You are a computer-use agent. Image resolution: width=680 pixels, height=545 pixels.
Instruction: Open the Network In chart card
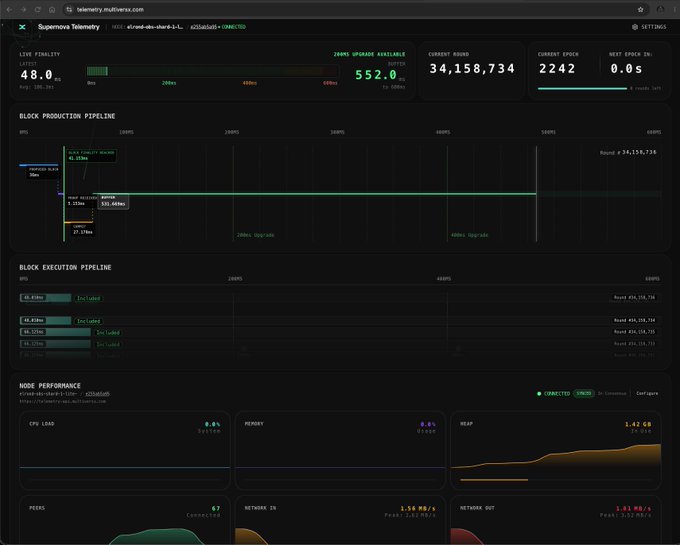tap(340, 520)
